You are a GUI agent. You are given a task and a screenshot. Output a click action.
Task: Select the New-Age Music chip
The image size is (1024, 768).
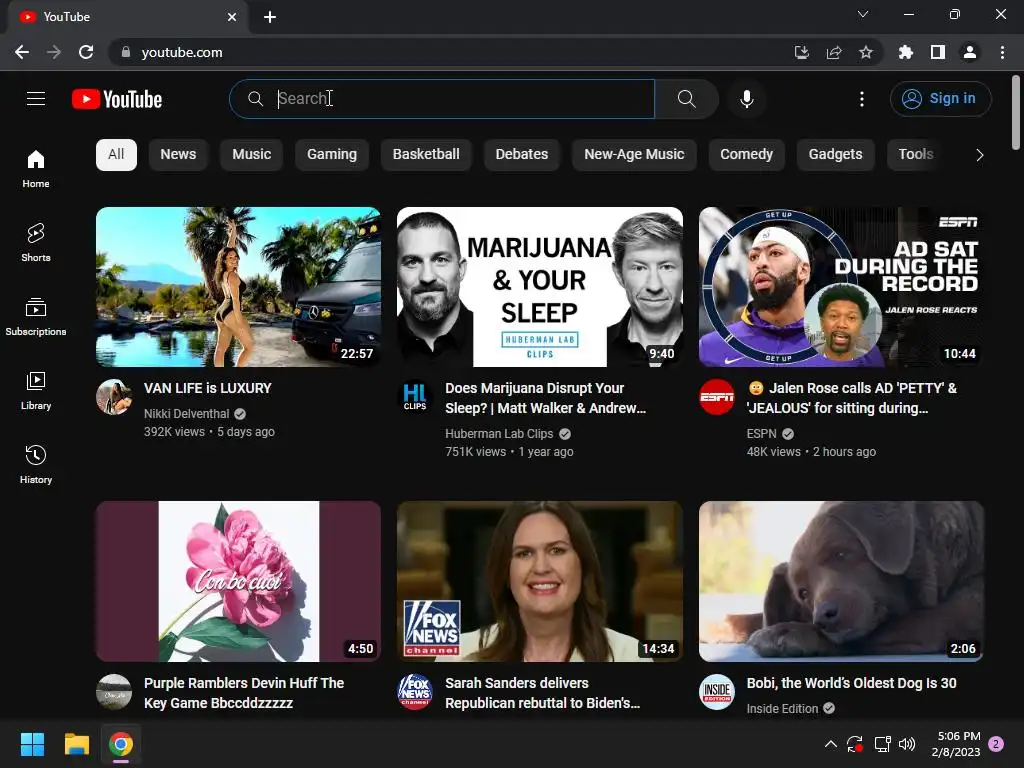(x=634, y=155)
